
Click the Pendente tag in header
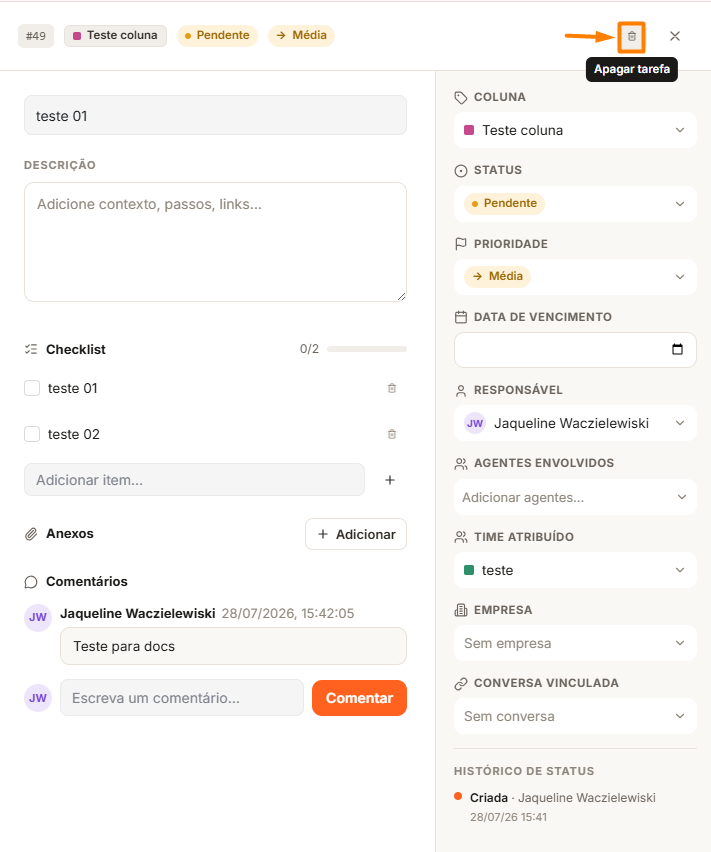coord(217,36)
